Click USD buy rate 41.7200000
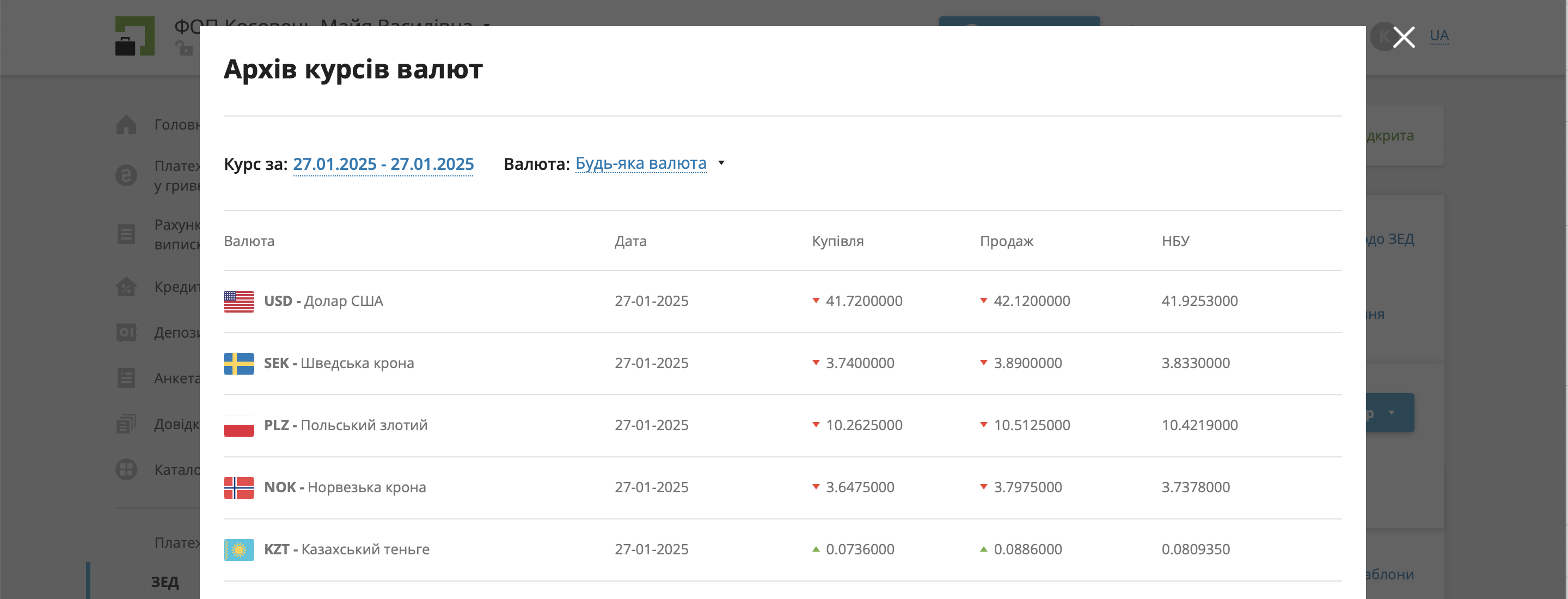 (x=863, y=301)
